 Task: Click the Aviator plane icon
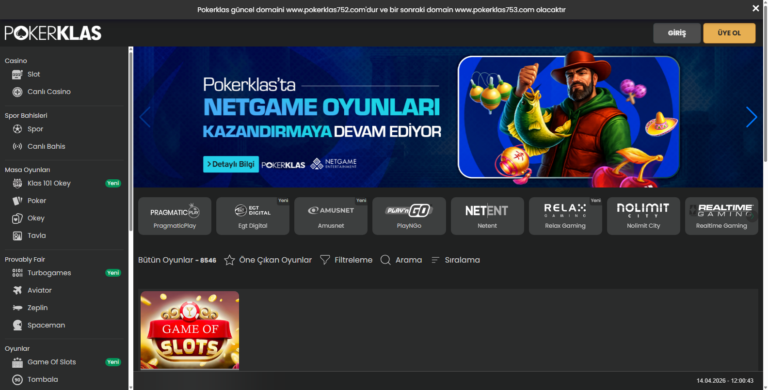pyautogui.click(x=17, y=291)
